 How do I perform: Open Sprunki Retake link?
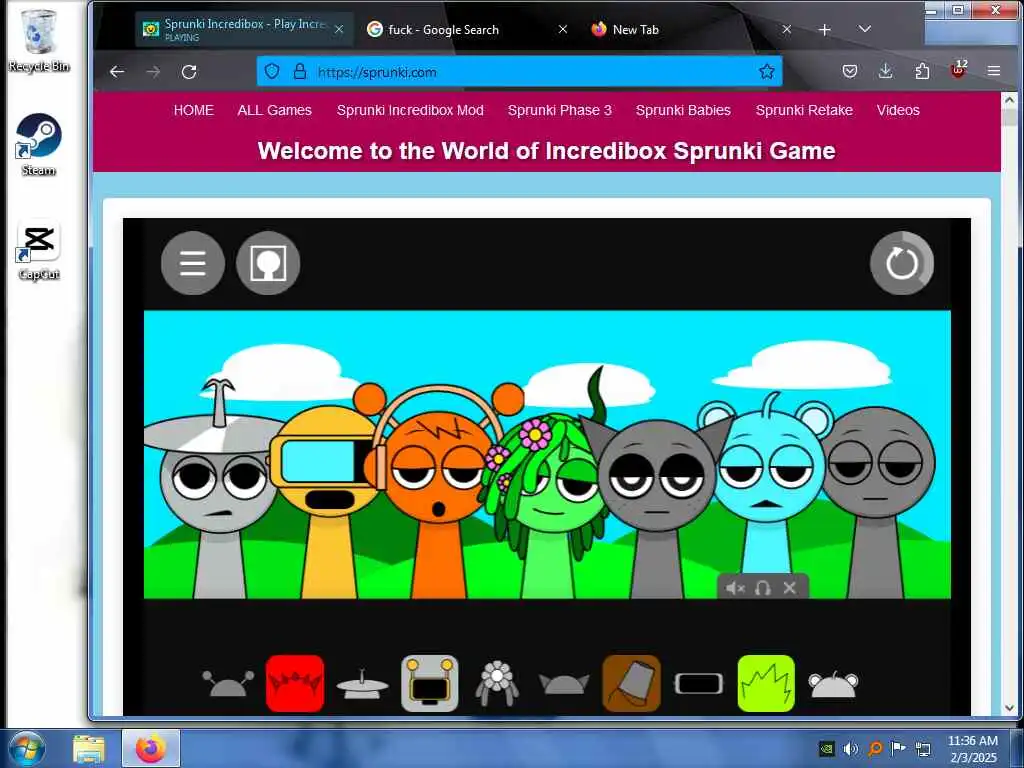(804, 110)
